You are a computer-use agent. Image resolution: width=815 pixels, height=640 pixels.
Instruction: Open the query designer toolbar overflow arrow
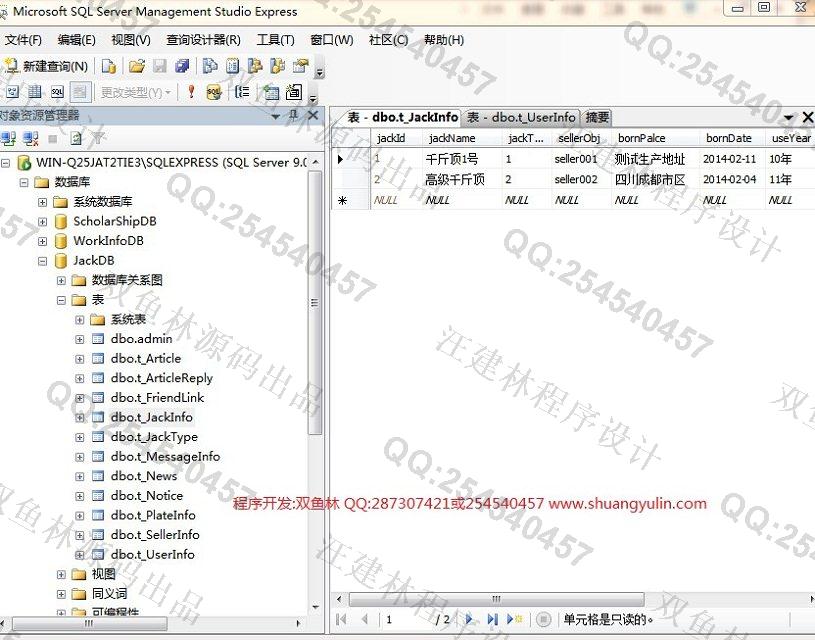coord(313,98)
